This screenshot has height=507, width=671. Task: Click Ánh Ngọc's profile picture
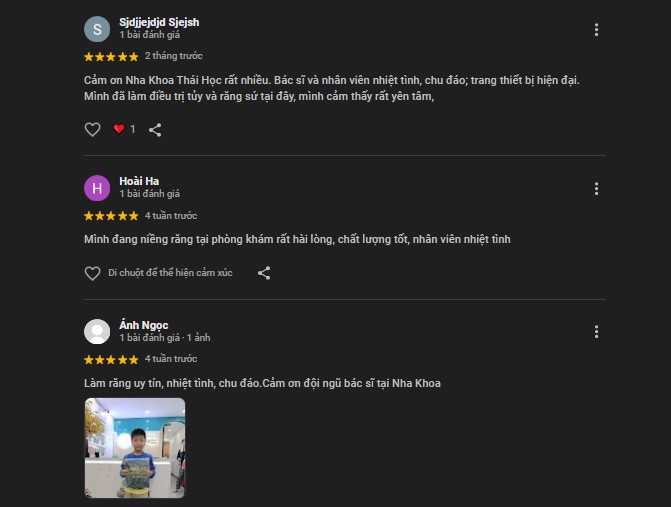97,332
